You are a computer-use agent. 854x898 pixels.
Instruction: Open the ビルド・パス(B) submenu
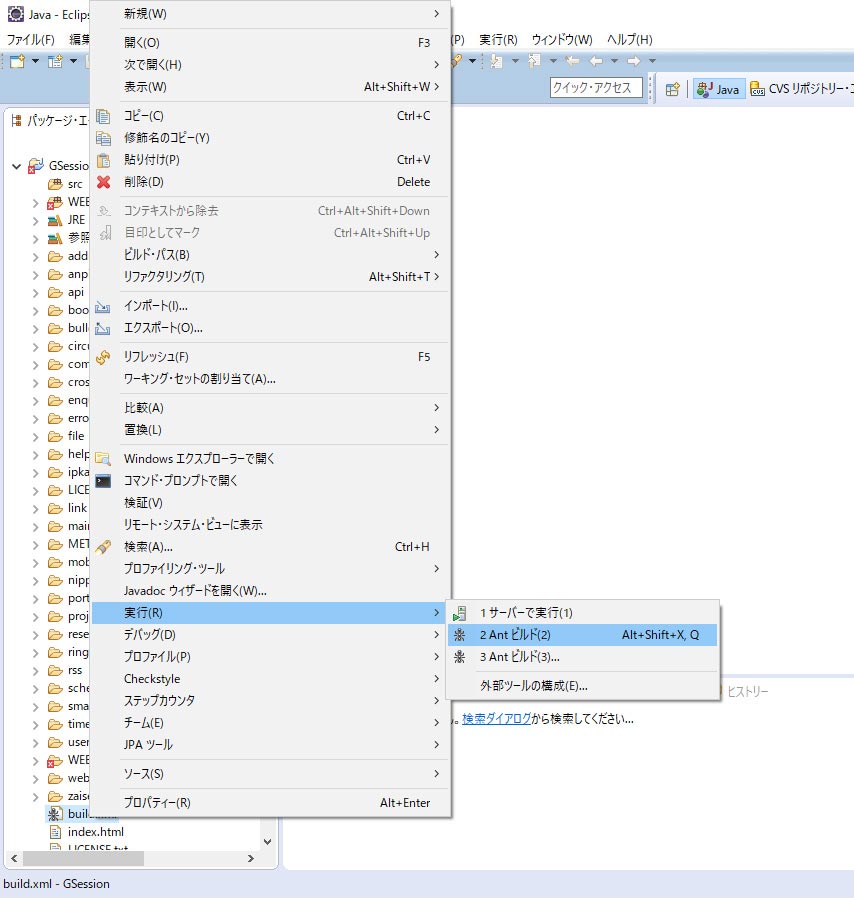[x=271, y=255]
